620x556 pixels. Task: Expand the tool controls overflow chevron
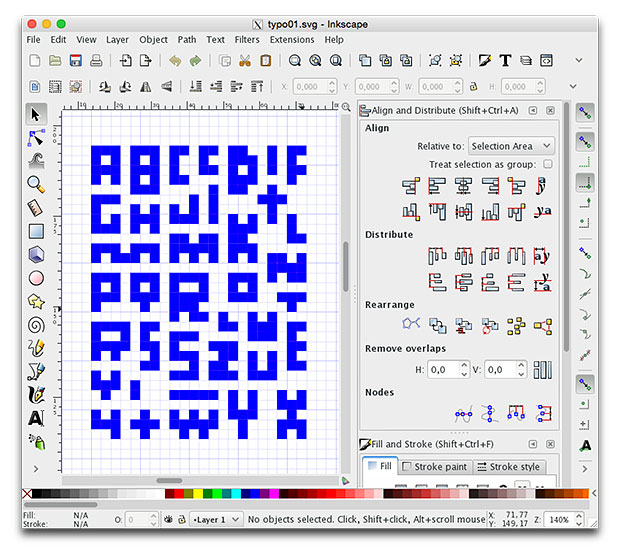[x=573, y=86]
